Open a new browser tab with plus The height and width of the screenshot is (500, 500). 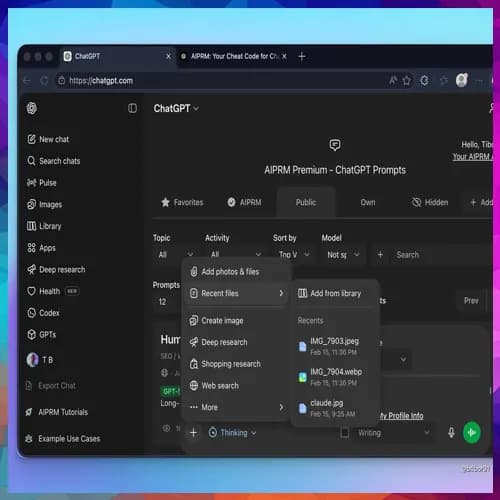(x=302, y=56)
